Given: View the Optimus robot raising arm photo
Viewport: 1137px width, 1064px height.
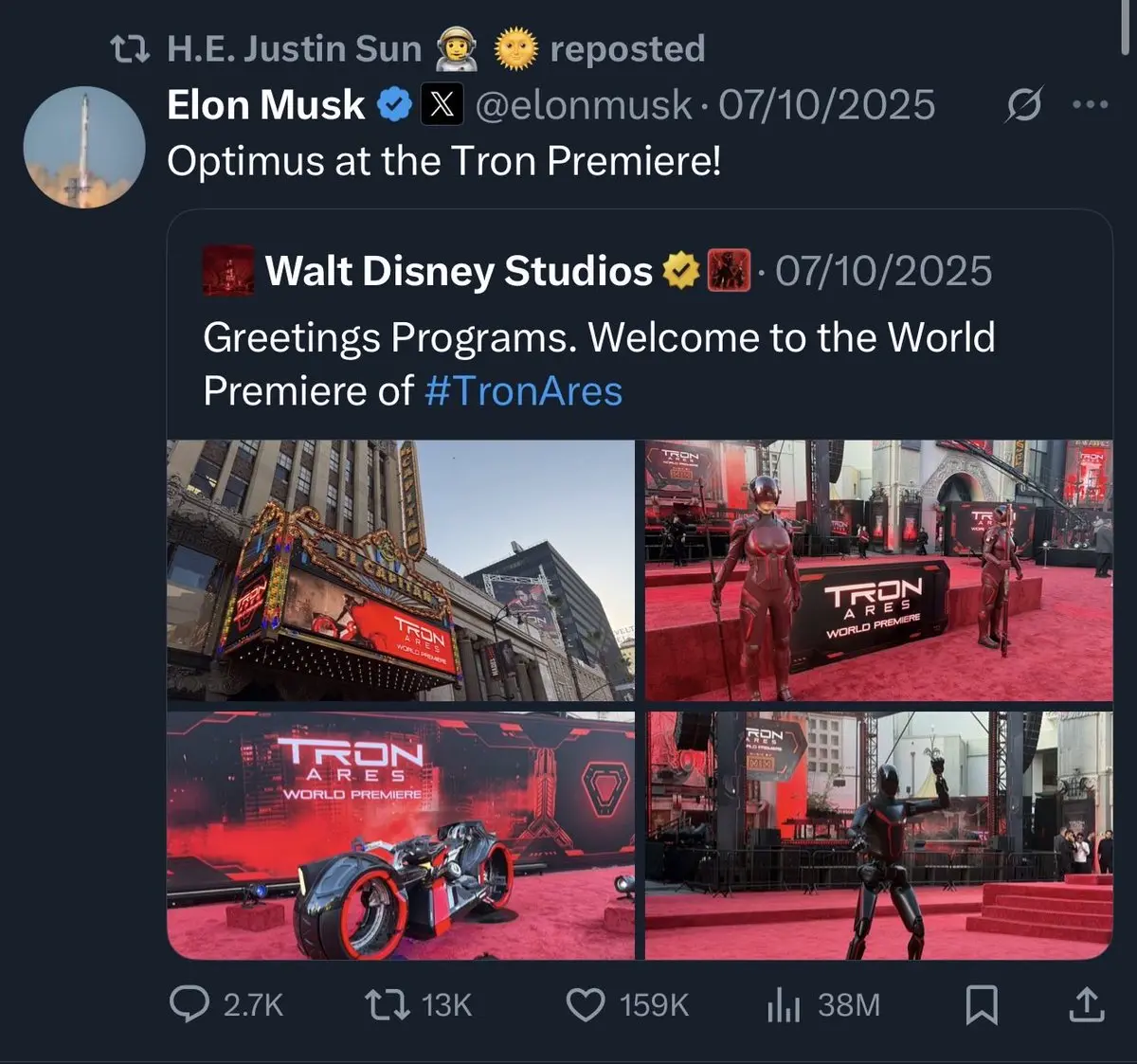Looking at the screenshot, I should [x=879, y=836].
